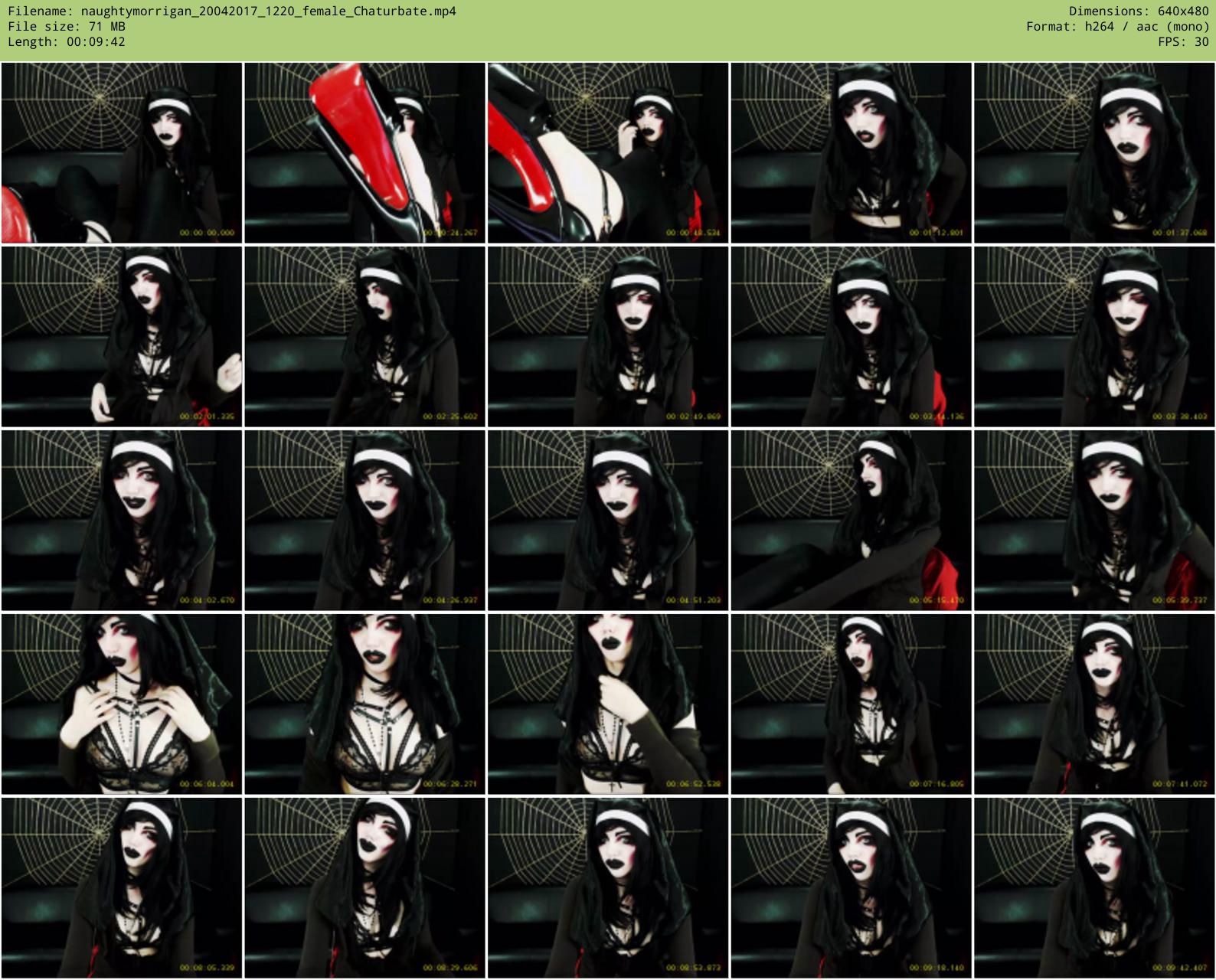Open the frame timestamped 00:02:49.869
The height and width of the screenshot is (980, 1216).
coord(608,336)
